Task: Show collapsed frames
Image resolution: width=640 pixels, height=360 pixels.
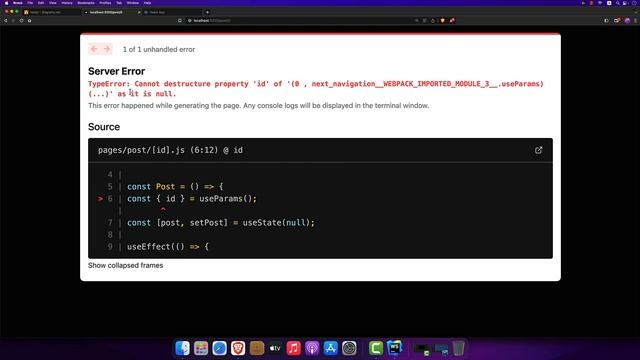Action: click(125, 265)
